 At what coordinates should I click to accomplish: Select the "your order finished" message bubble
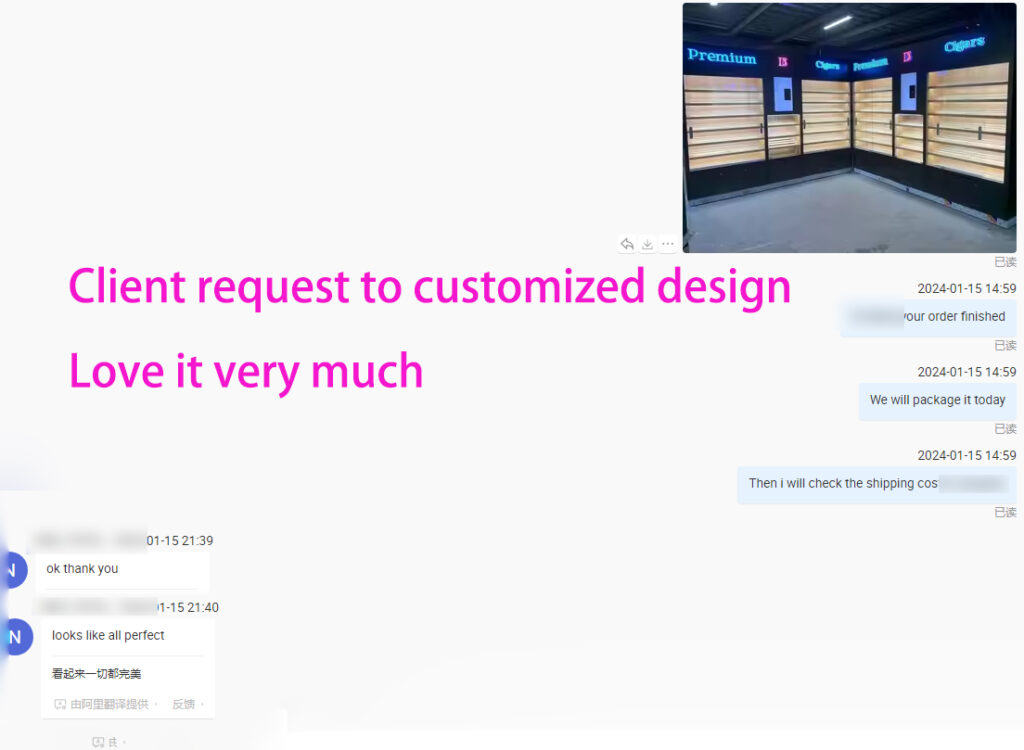(x=928, y=317)
